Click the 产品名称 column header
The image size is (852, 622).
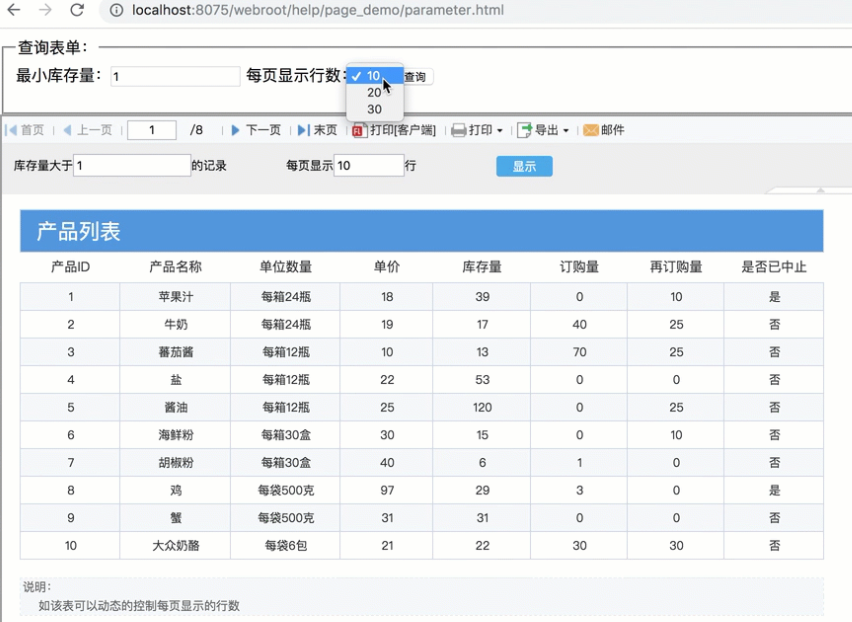click(176, 267)
